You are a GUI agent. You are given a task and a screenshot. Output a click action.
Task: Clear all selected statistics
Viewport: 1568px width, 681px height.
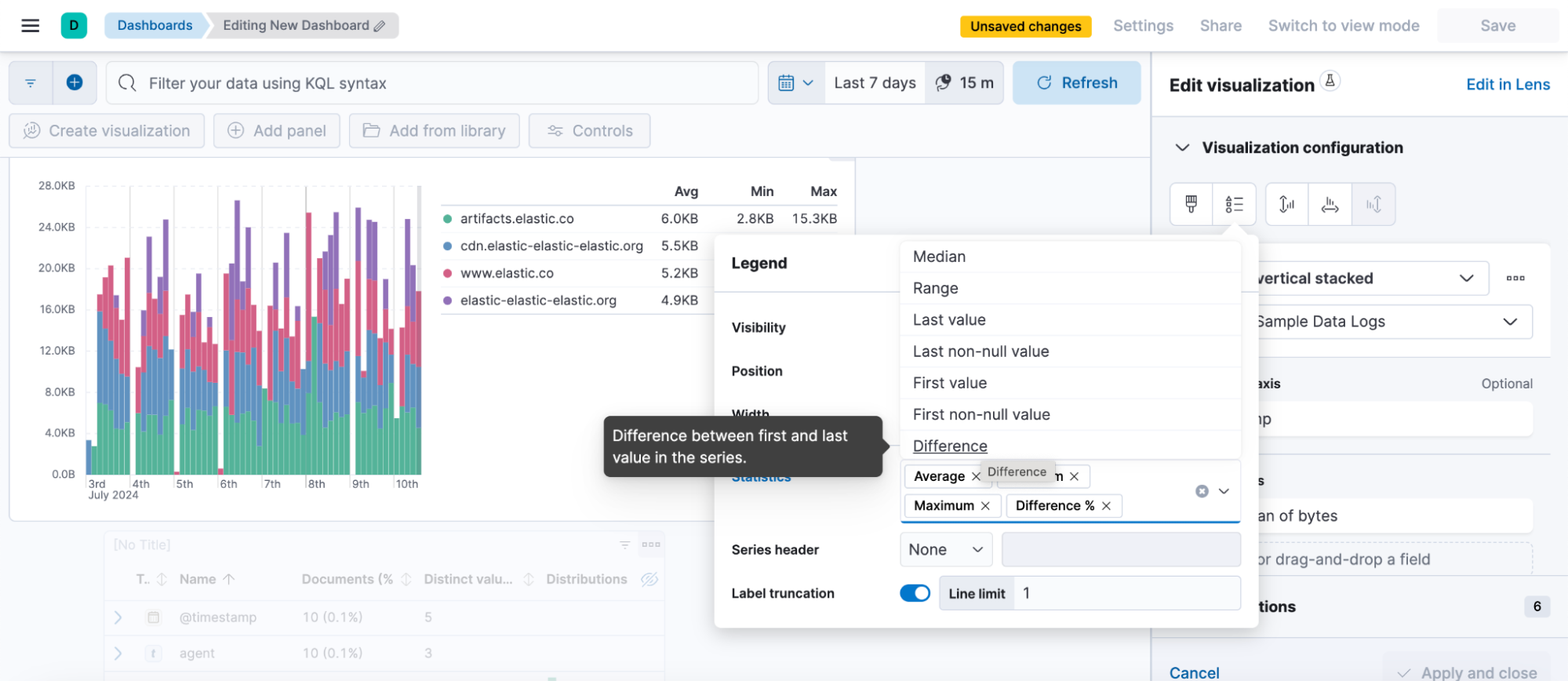[1201, 491]
